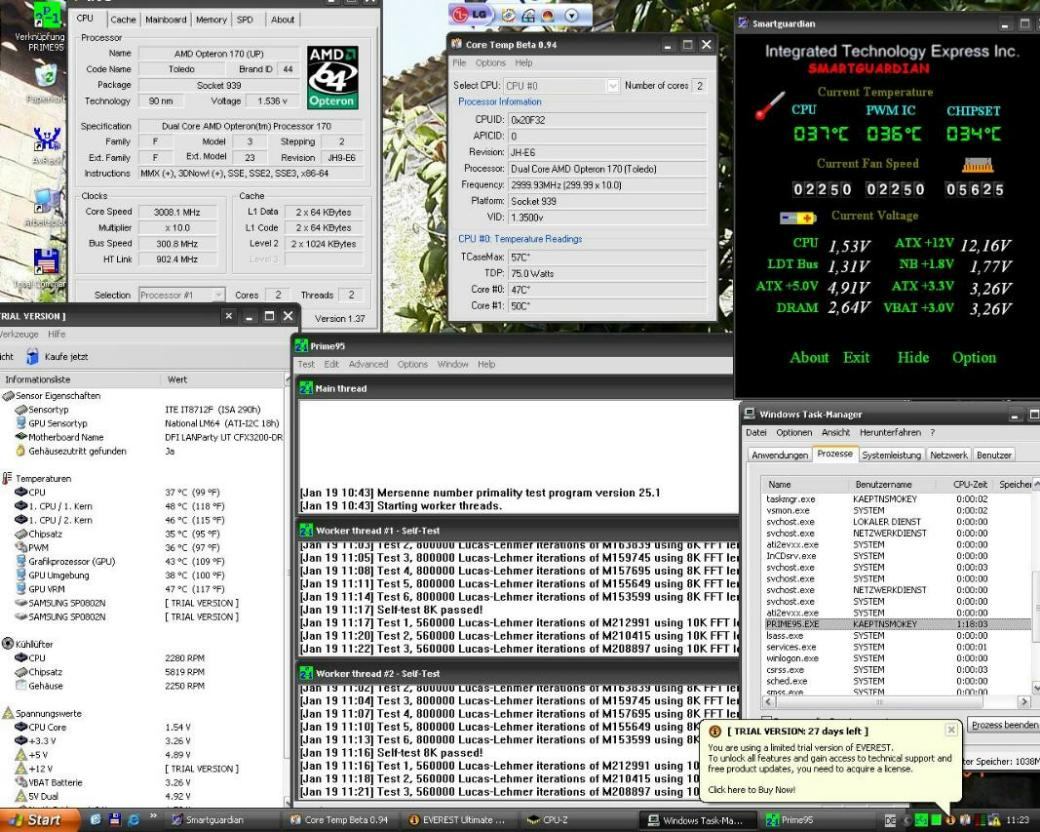The image size is (1040, 832).
Task: Switch to the Netzwerk tab in Task-Manager
Action: [x=948, y=455]
